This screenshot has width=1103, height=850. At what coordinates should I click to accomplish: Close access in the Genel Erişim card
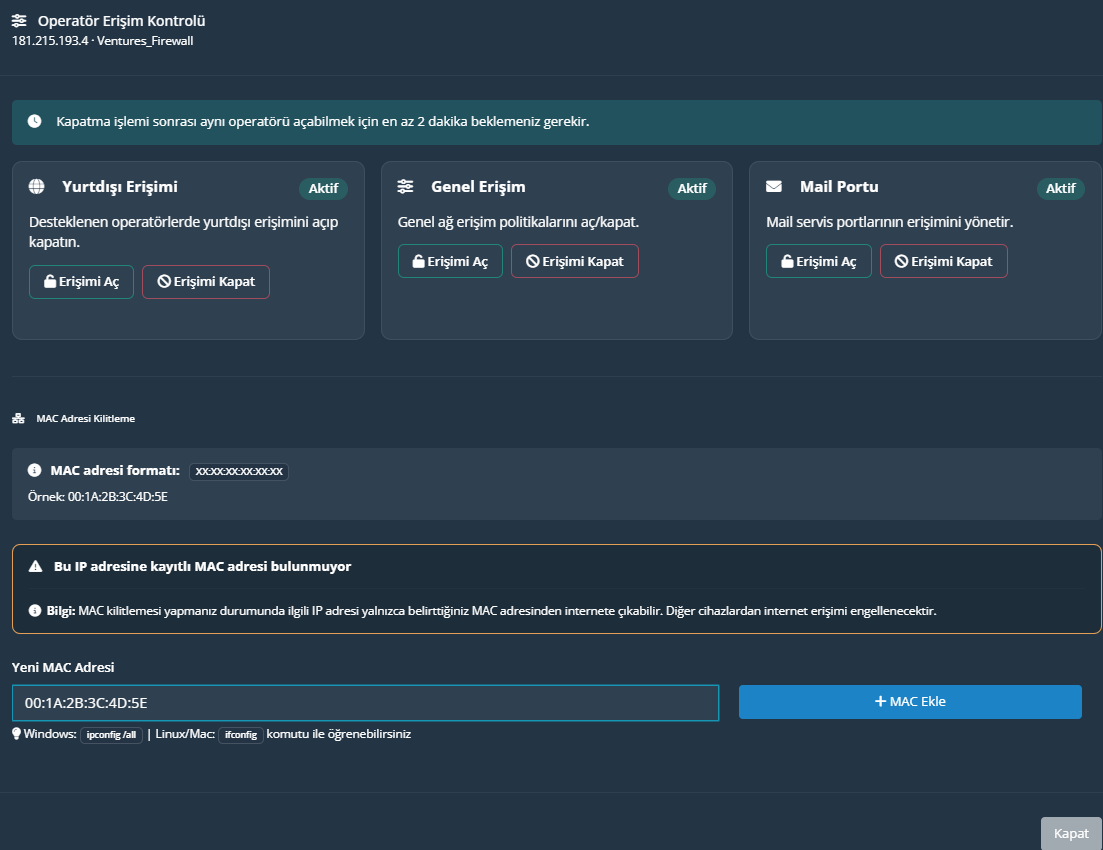coord(575,261)
